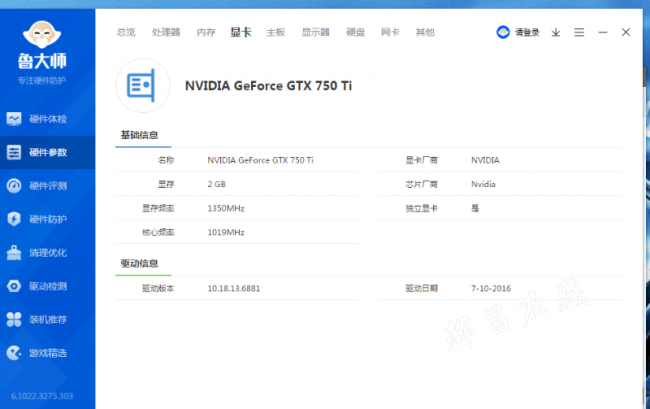The width and height of the screenshot is (650, 409).
Task: Click the 芯片厂商 value Nvidia
Action: point(483,184)
